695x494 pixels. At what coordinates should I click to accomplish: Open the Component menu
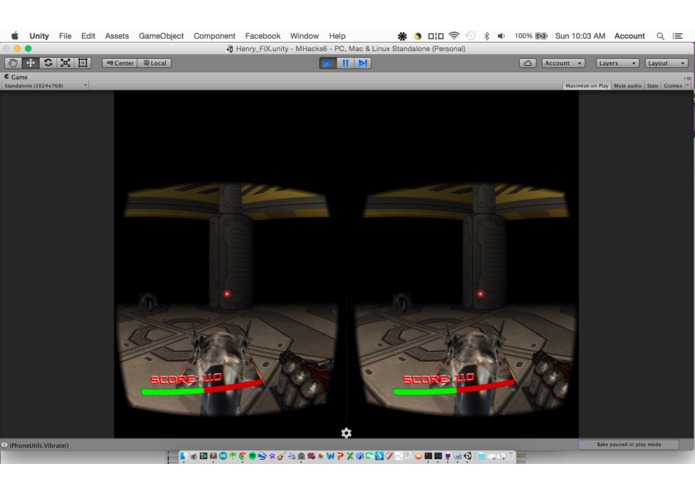[214, 36]
